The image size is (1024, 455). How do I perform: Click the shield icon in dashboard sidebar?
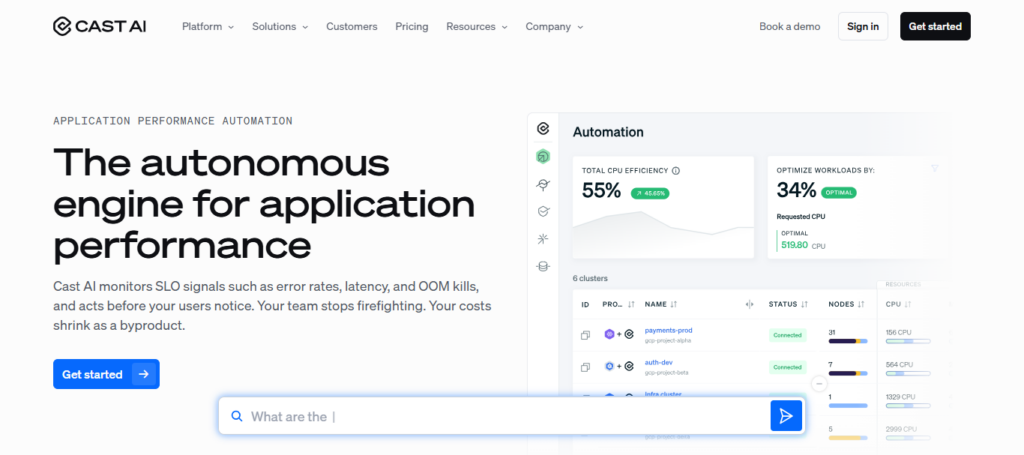(x=543, y=212)
